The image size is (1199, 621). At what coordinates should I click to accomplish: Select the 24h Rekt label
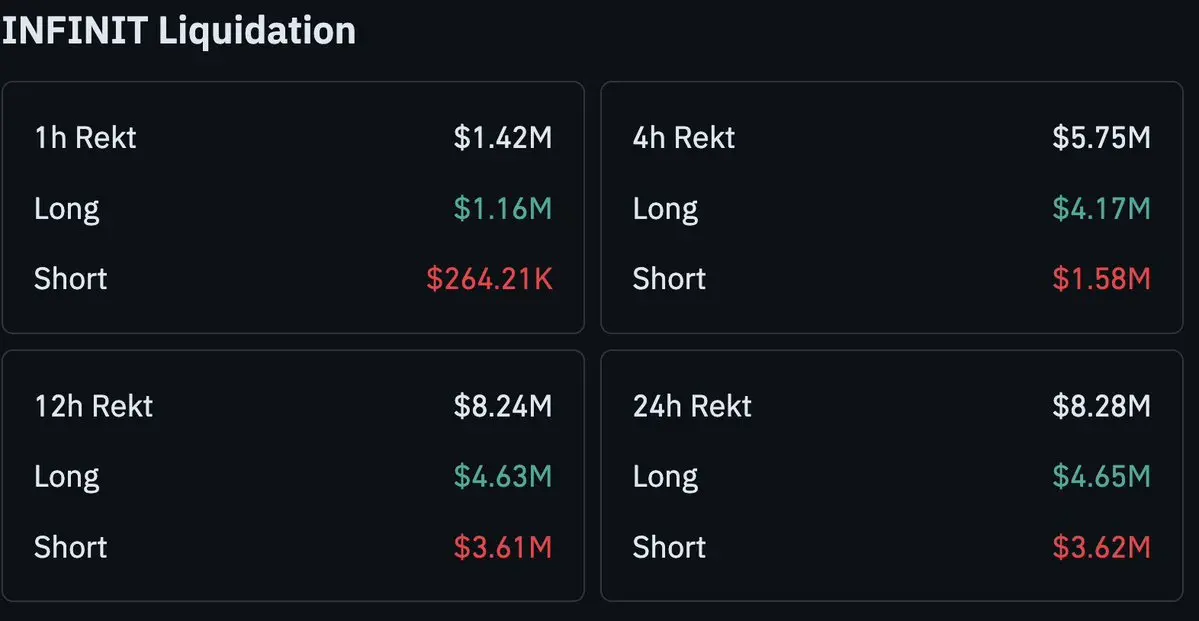692,406
